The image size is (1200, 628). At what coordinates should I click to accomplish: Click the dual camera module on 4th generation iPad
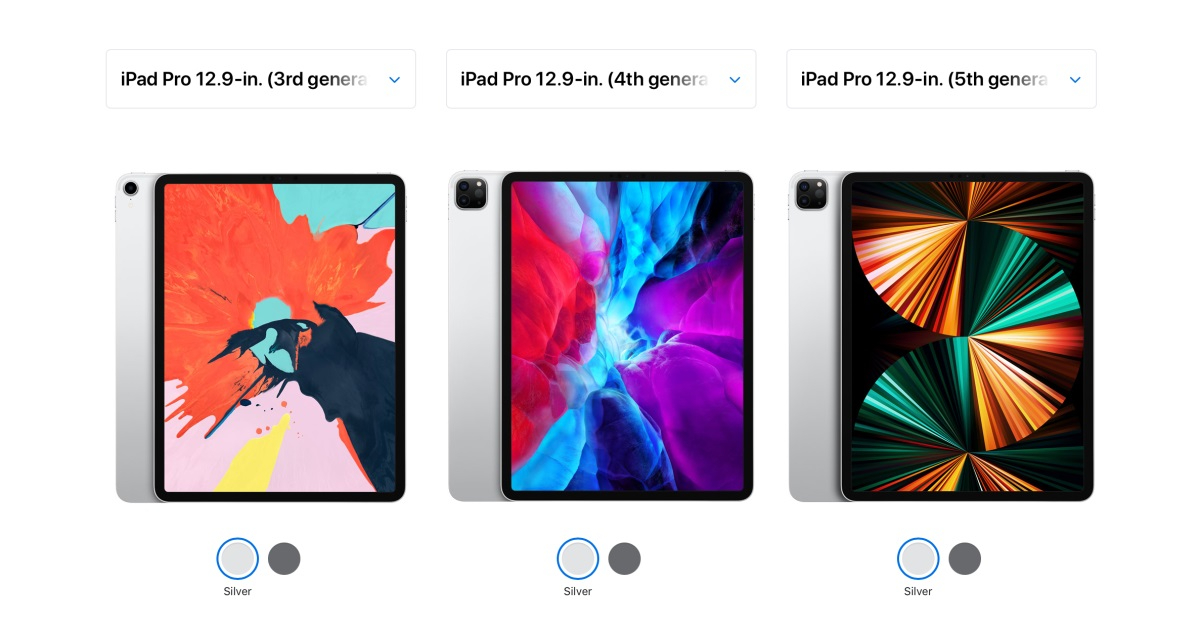(x=470, y=193)
